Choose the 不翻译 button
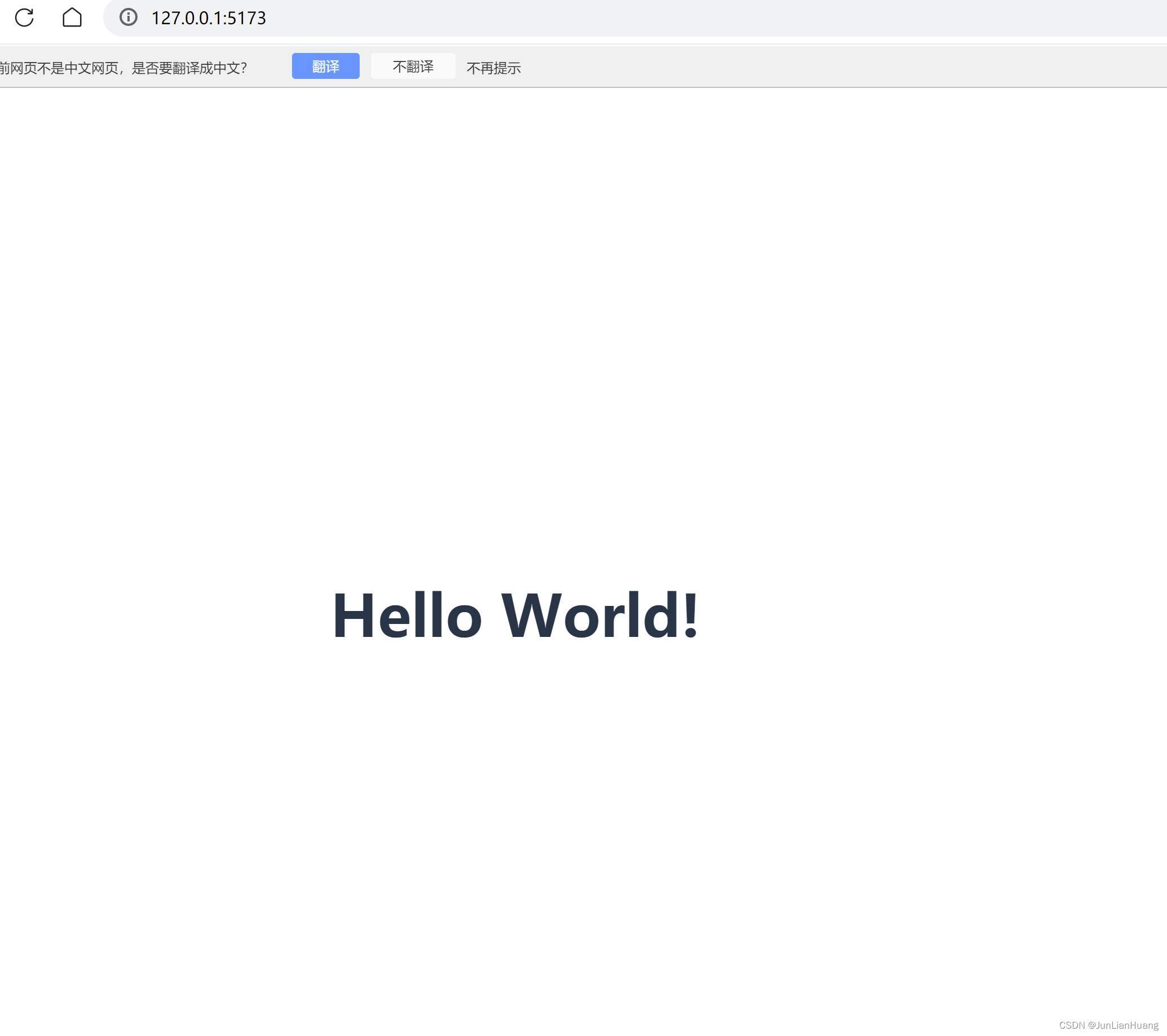The image size is (1167, 1036). (x=413, y=67)
